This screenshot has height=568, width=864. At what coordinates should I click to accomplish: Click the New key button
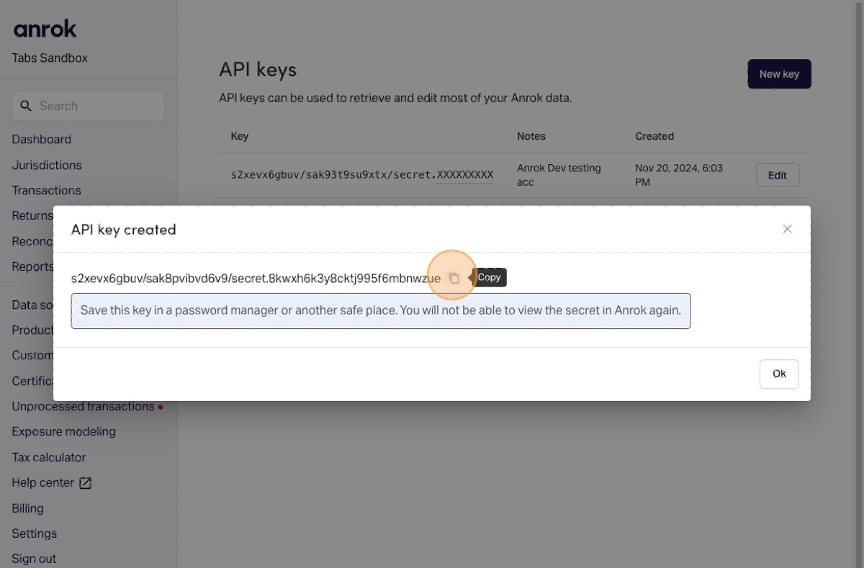pyautogui.click(x=779, y=74)
